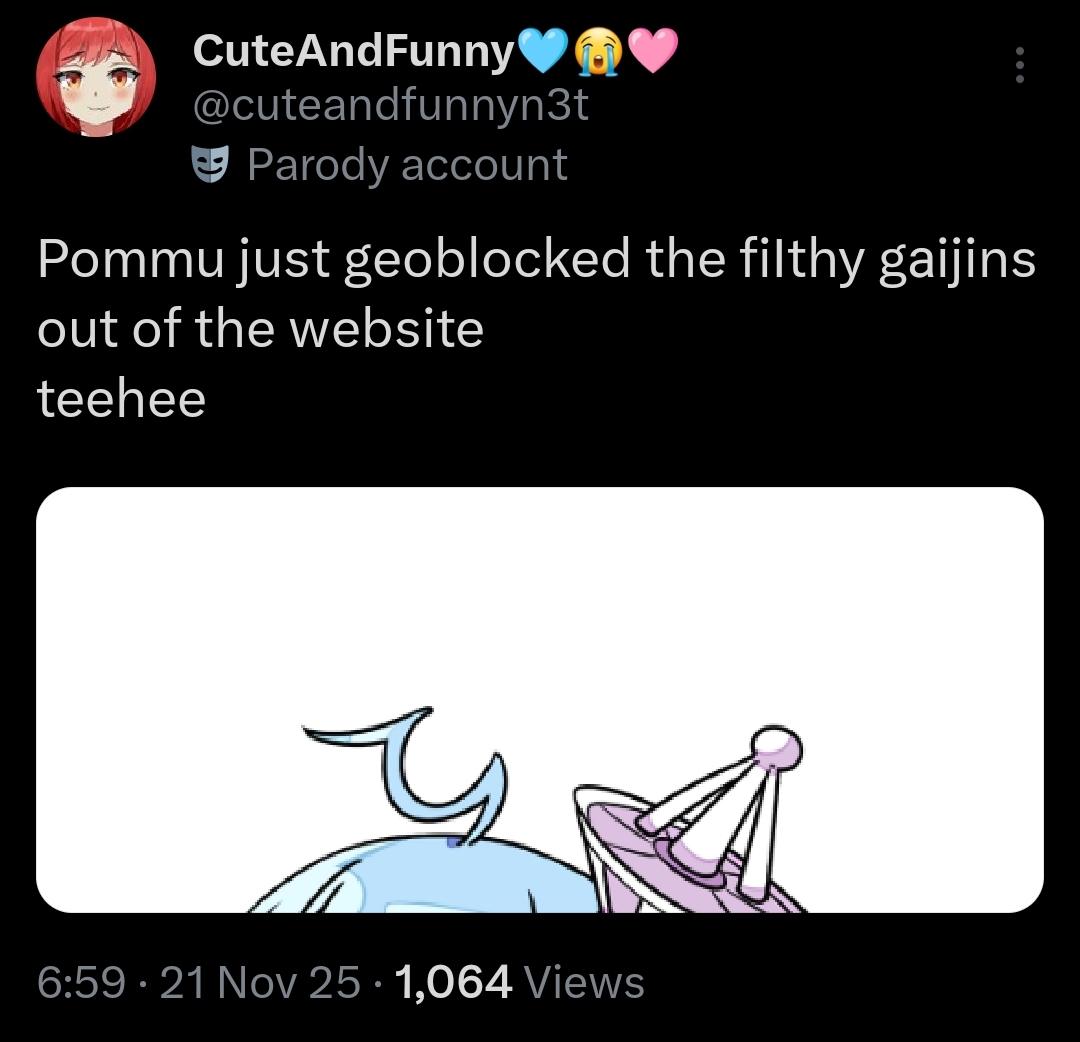Open the @cuteandfunnyn3t handle link
Image resolution: width=1080 pixels, height=1042 pixels.
point(390,105)
